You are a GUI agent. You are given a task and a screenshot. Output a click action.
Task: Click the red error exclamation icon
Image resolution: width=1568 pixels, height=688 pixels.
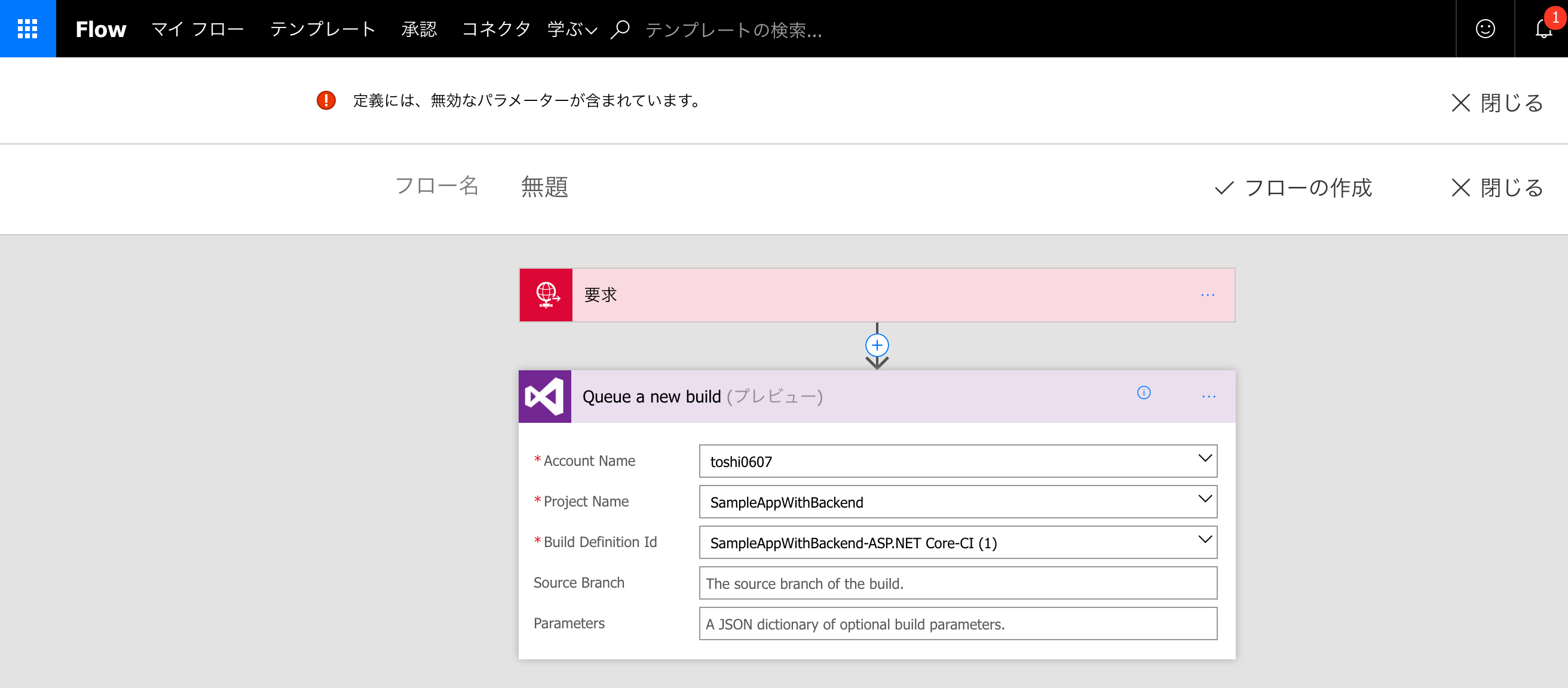(x=326, y=100)
